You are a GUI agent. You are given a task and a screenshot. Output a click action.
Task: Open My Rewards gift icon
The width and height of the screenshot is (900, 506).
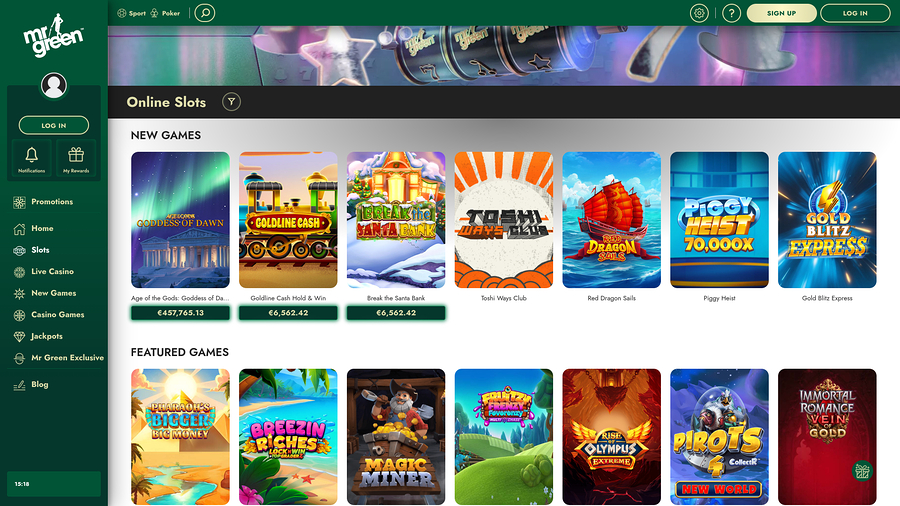[76, 157]
